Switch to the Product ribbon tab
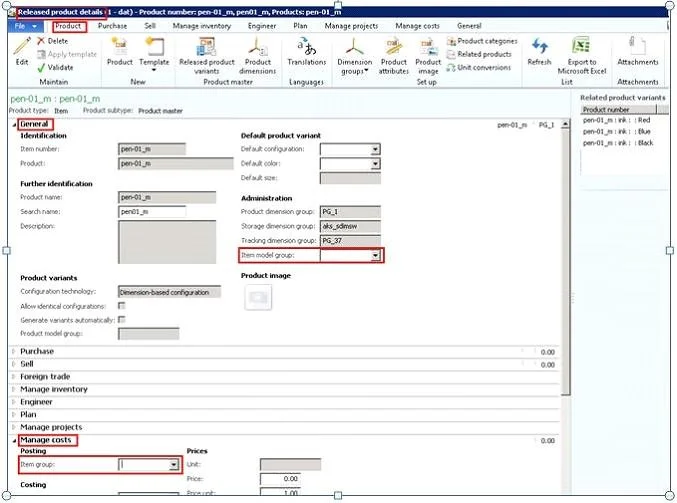Viewport: 677px width, 503px height. point(68,26)
